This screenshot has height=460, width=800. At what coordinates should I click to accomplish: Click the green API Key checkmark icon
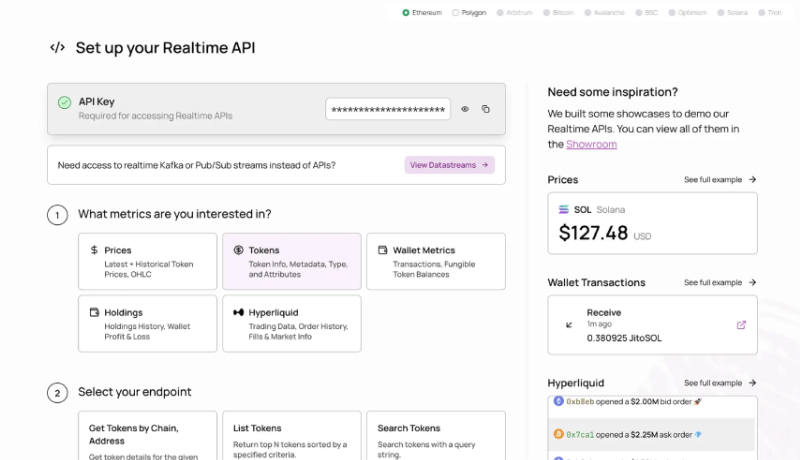click(64, 102)
